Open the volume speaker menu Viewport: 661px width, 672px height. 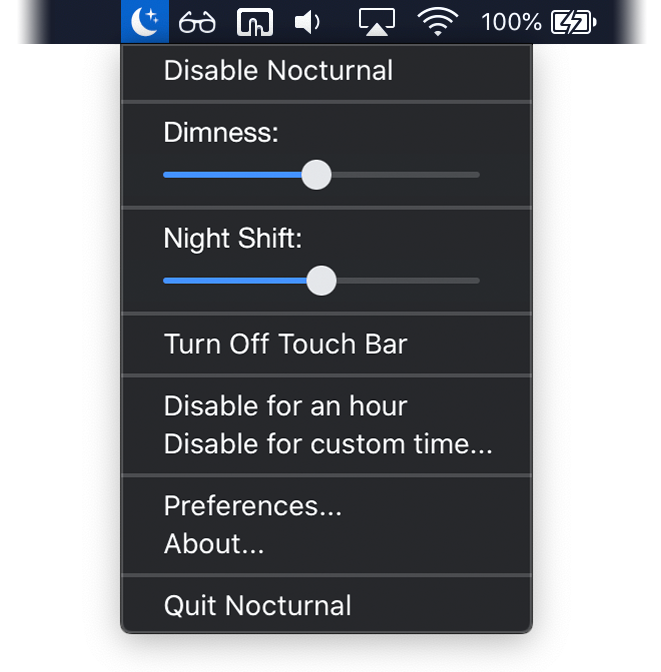[307, 22]
